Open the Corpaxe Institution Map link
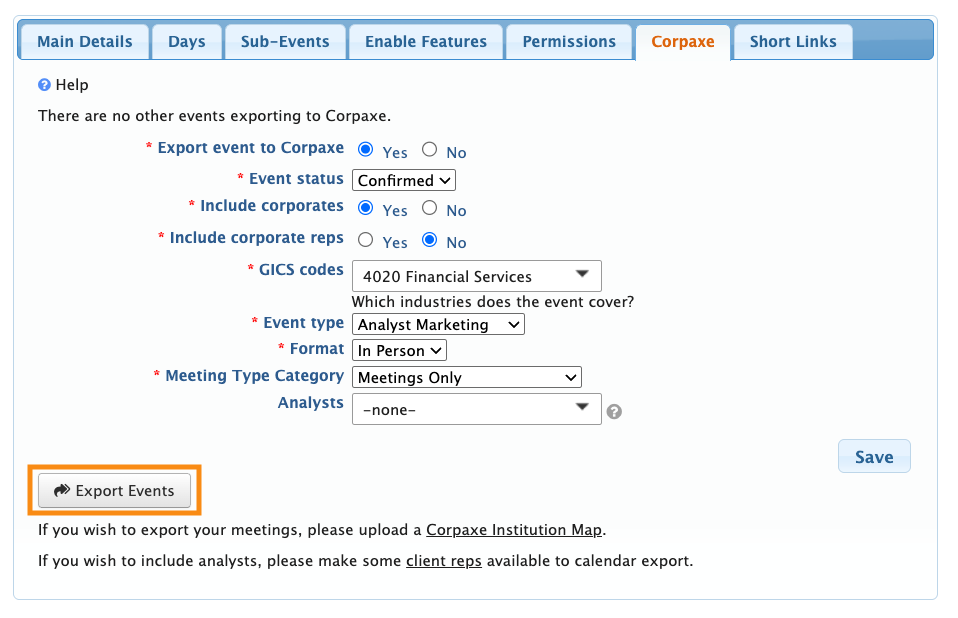Image resolution: width=958 pixels, height=618 pixels. click(x=514, y=530)
